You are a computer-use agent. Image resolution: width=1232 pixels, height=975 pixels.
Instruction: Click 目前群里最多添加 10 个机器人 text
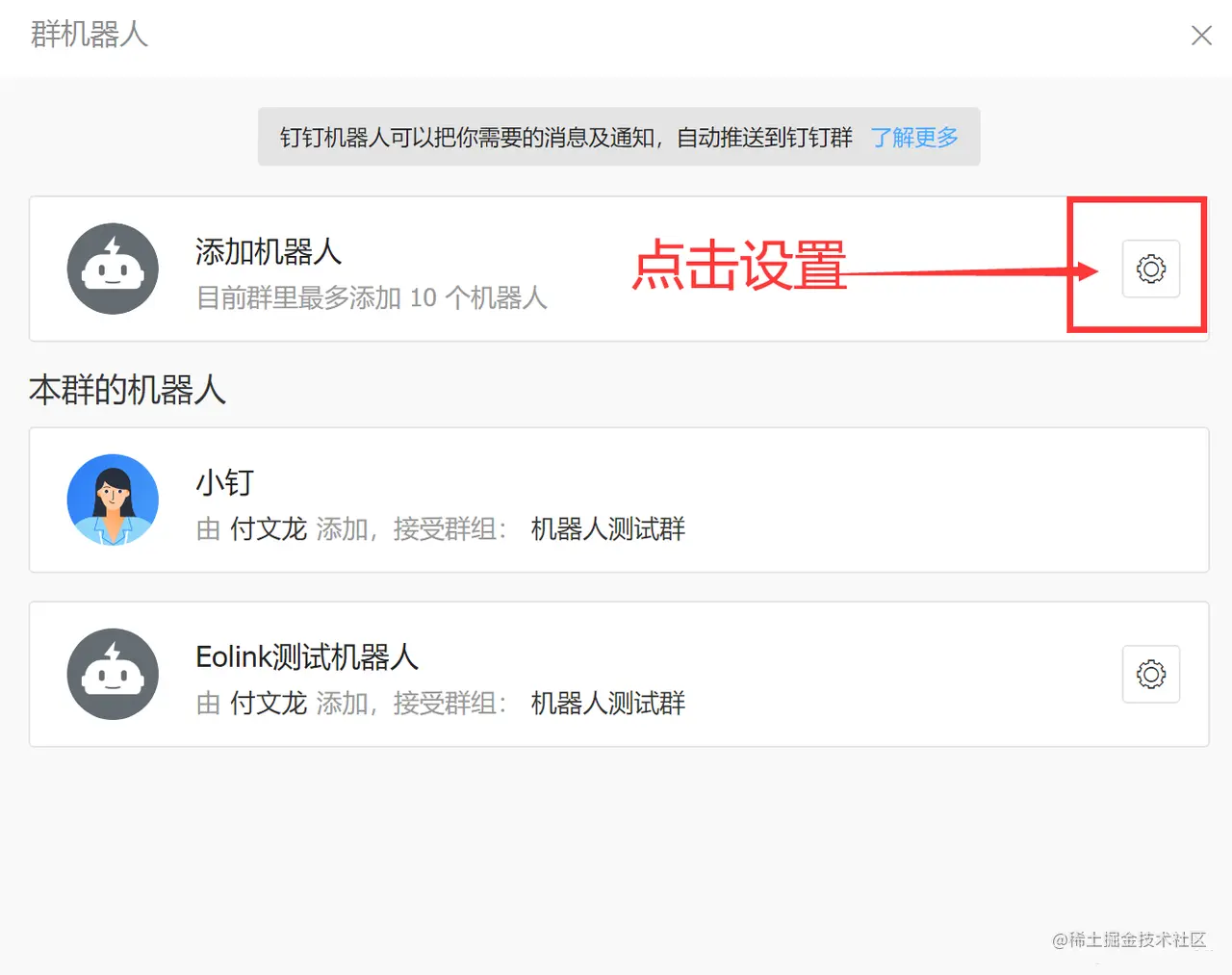click(x=372, y=297)
